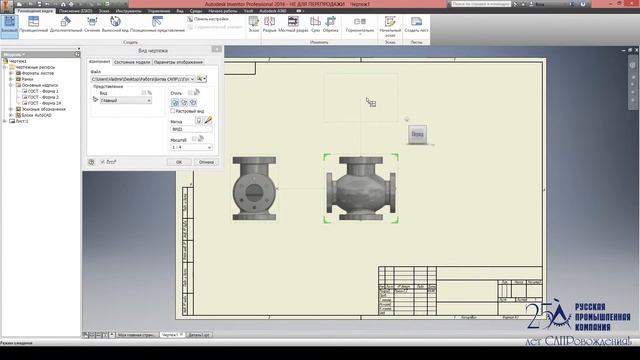
Task: Select the Обрезка tool
Action: (x=331, y=24)
